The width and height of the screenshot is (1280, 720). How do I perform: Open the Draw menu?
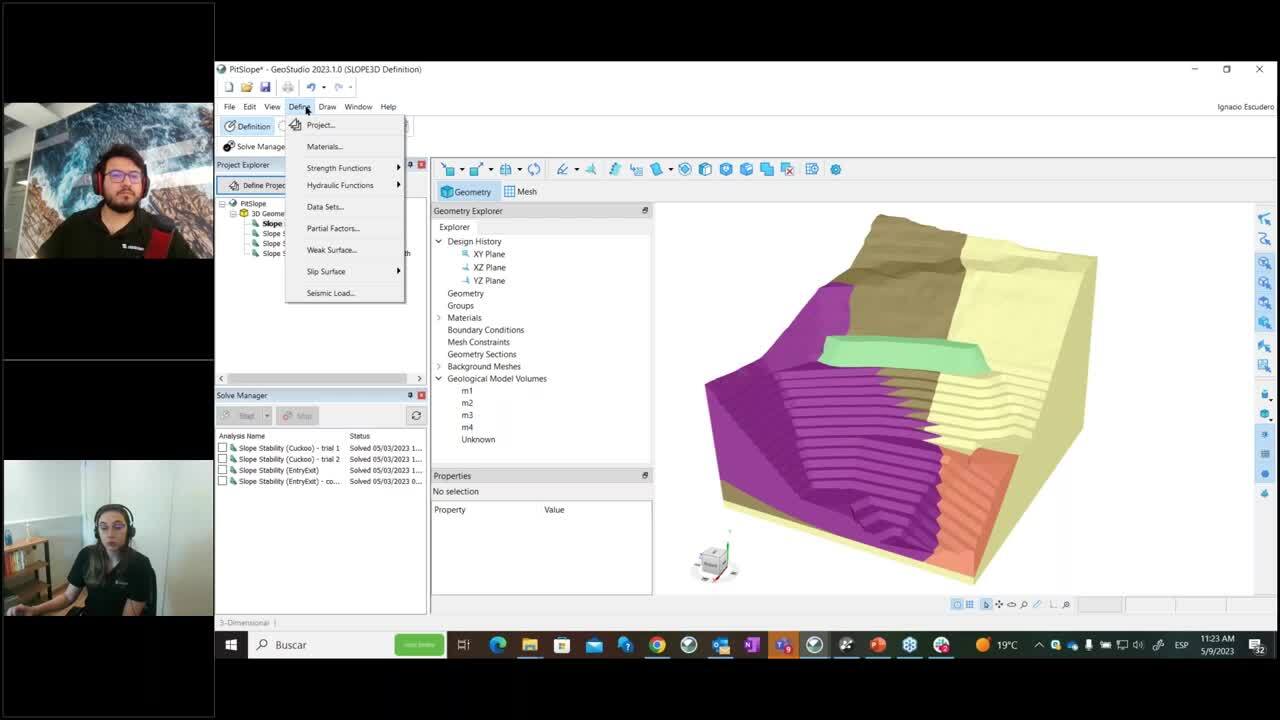[x=327, y=107]
